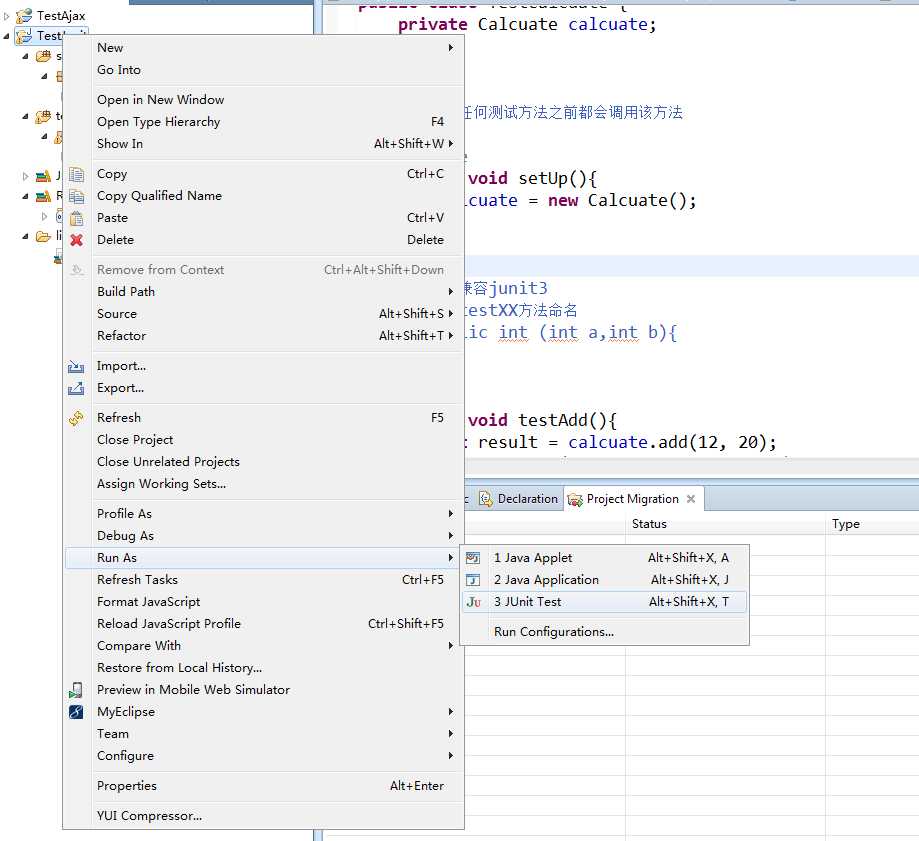Open the Profile As submenu arrow
The width and height of the screenshot is (919, 841).
pyautogui.click(x=451, y=513)
